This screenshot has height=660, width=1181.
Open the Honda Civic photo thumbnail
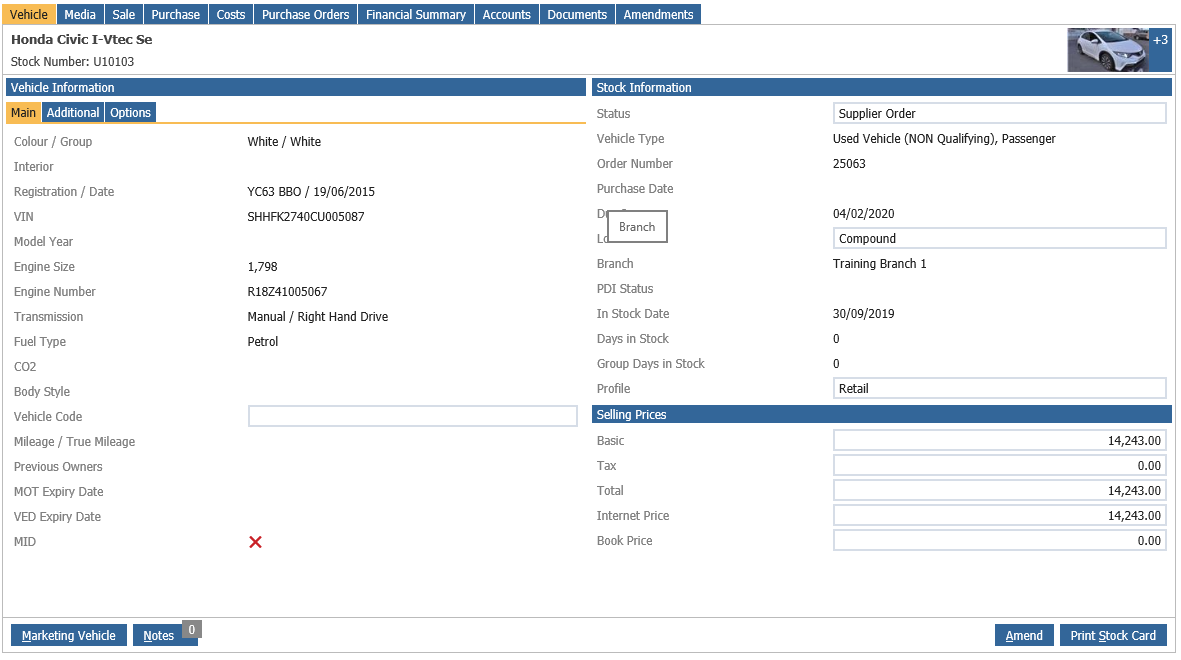[x=1108, y=50]
